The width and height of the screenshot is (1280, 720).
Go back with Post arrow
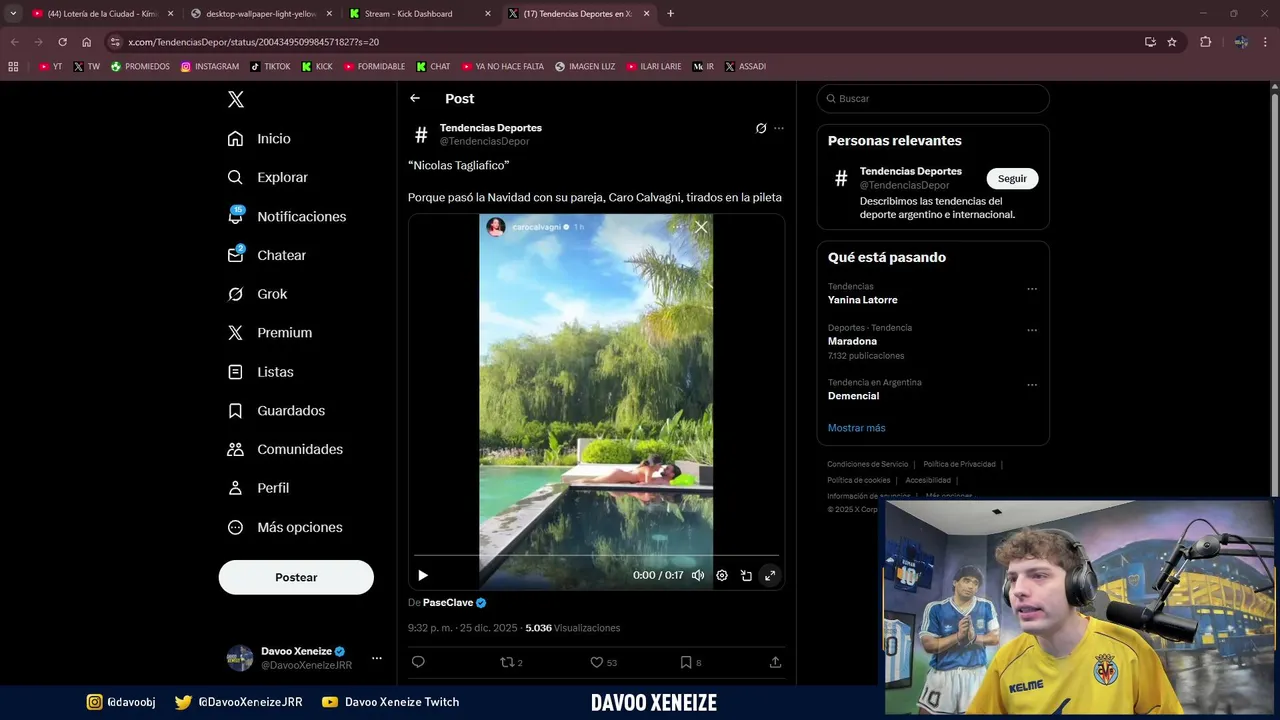415,98
